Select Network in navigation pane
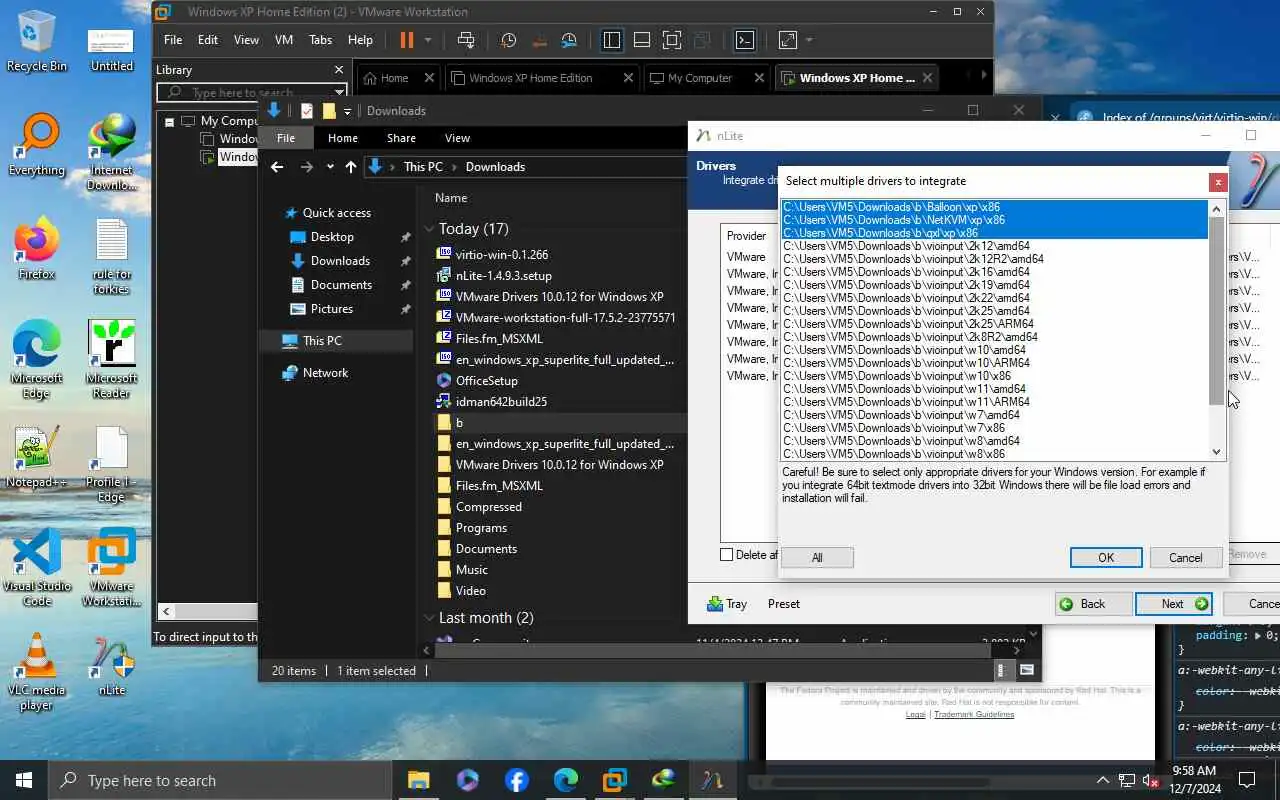This screenshot has height=800, width=1280. click(325, 373)
